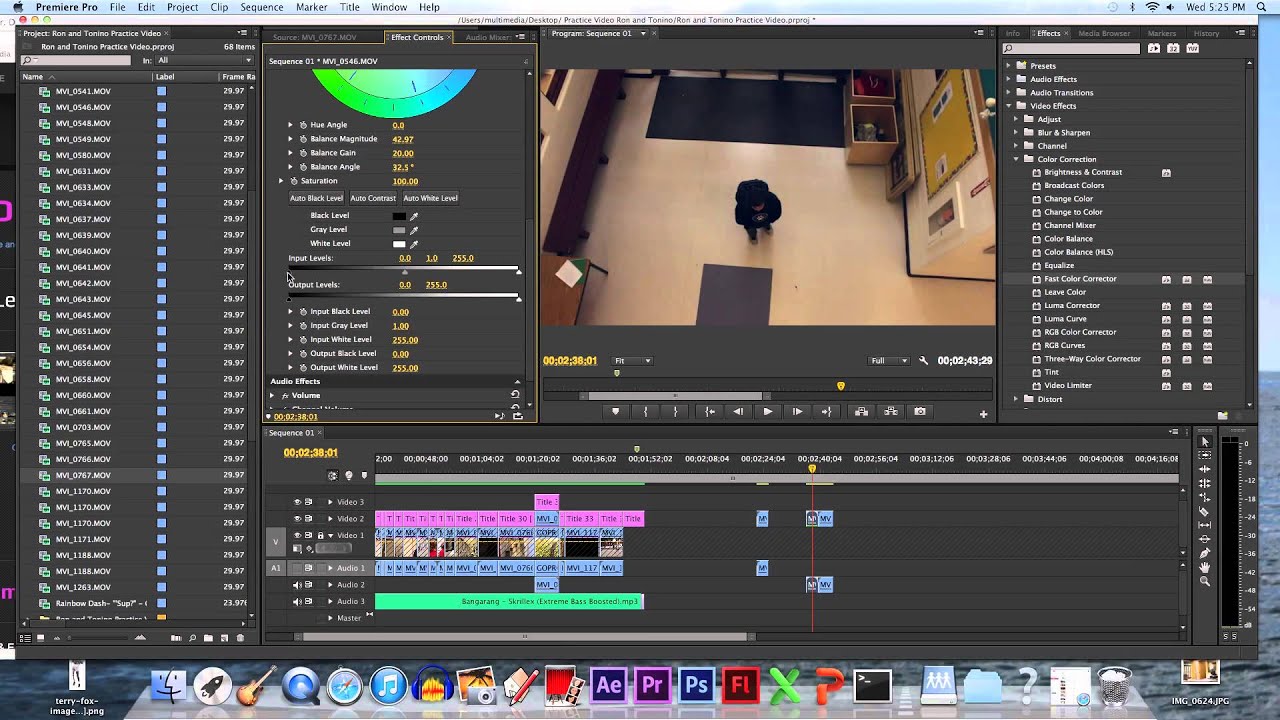The image size is (1280, 720).
Task: Collapse the Video 1 track
Action: 330,535
